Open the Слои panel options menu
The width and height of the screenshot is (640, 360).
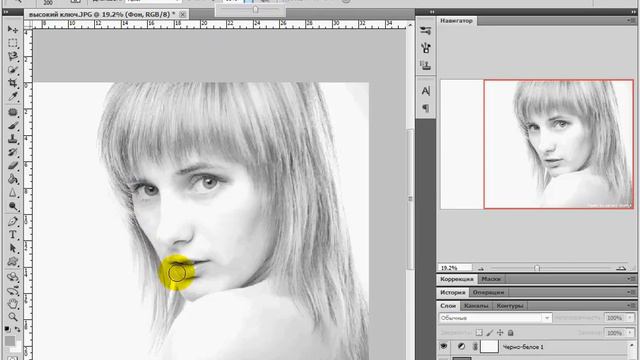click(x=631, y=305)
